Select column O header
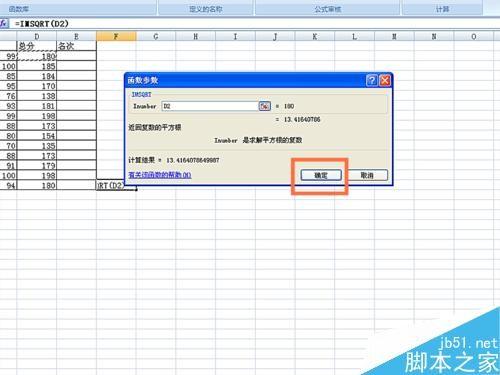Screen dimensions: 500x375 [x=474, y=36]
